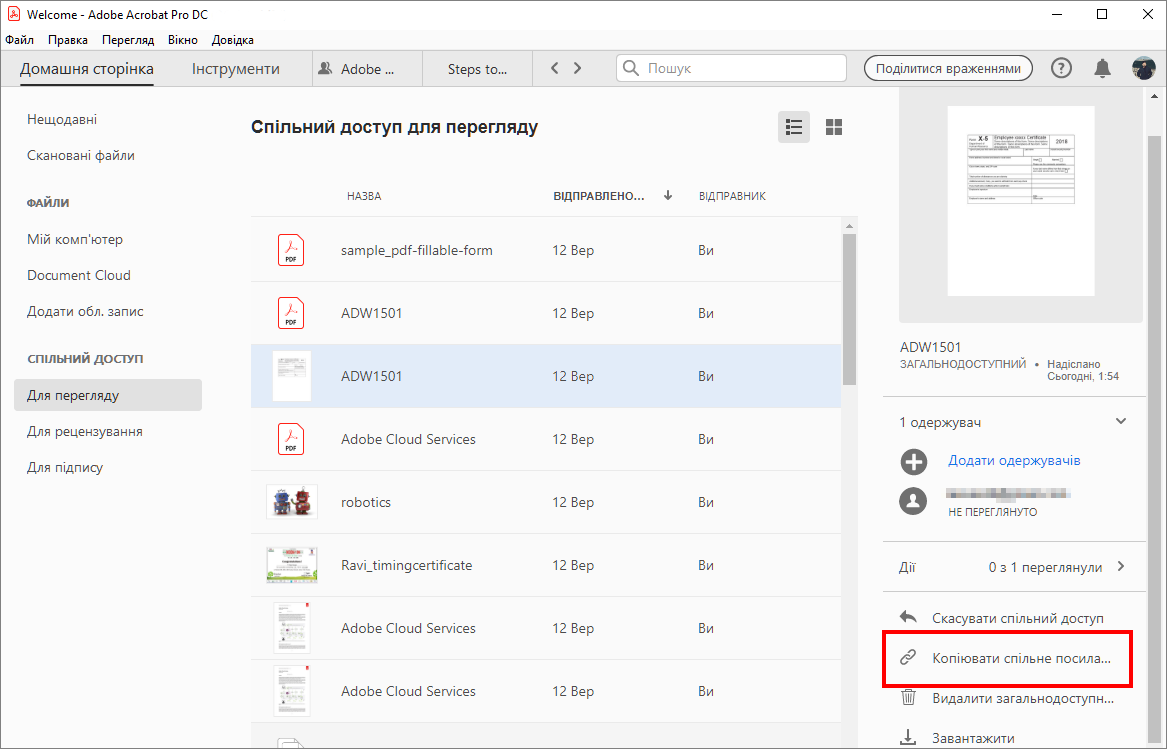Switch to the Інструменти tab
This screenshot has width=1167, height=749.
(x=236, y=69)
